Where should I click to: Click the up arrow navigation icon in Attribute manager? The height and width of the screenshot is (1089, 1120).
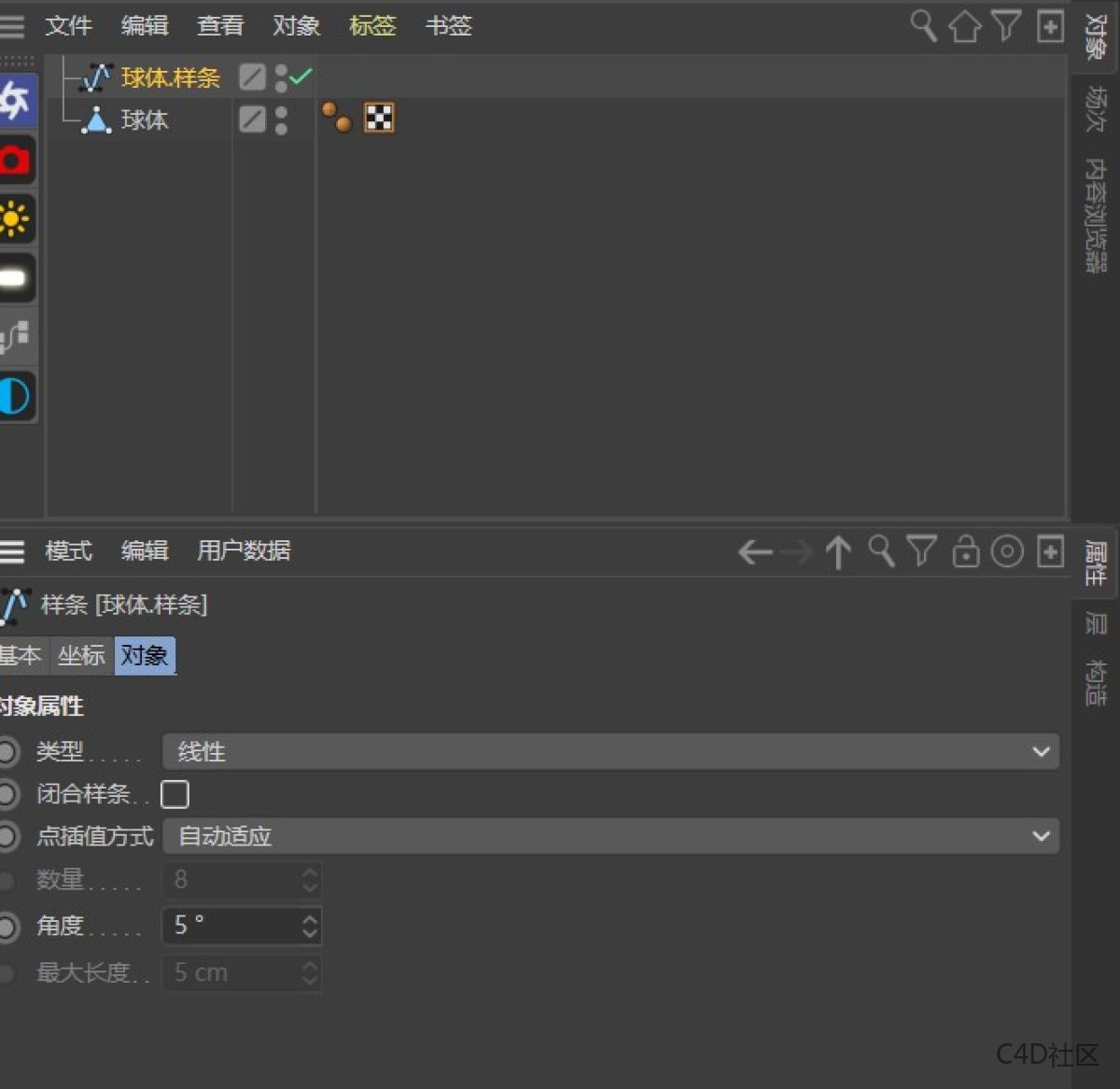[x=838, y=551]
